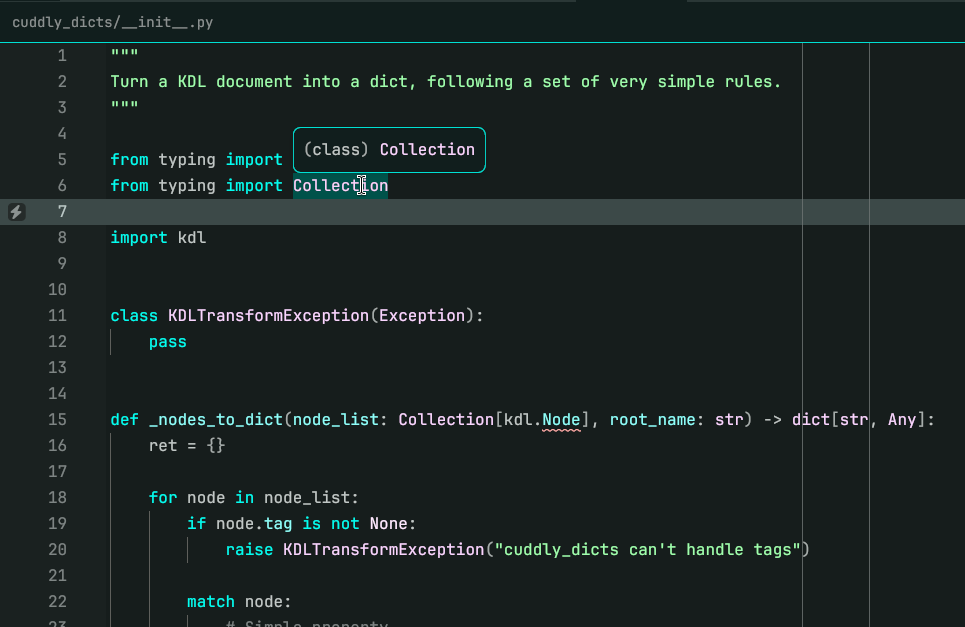The height and width of the screenshot is (627, 965).
Task: Click the Exception base class on line 11
Action: 422,316
